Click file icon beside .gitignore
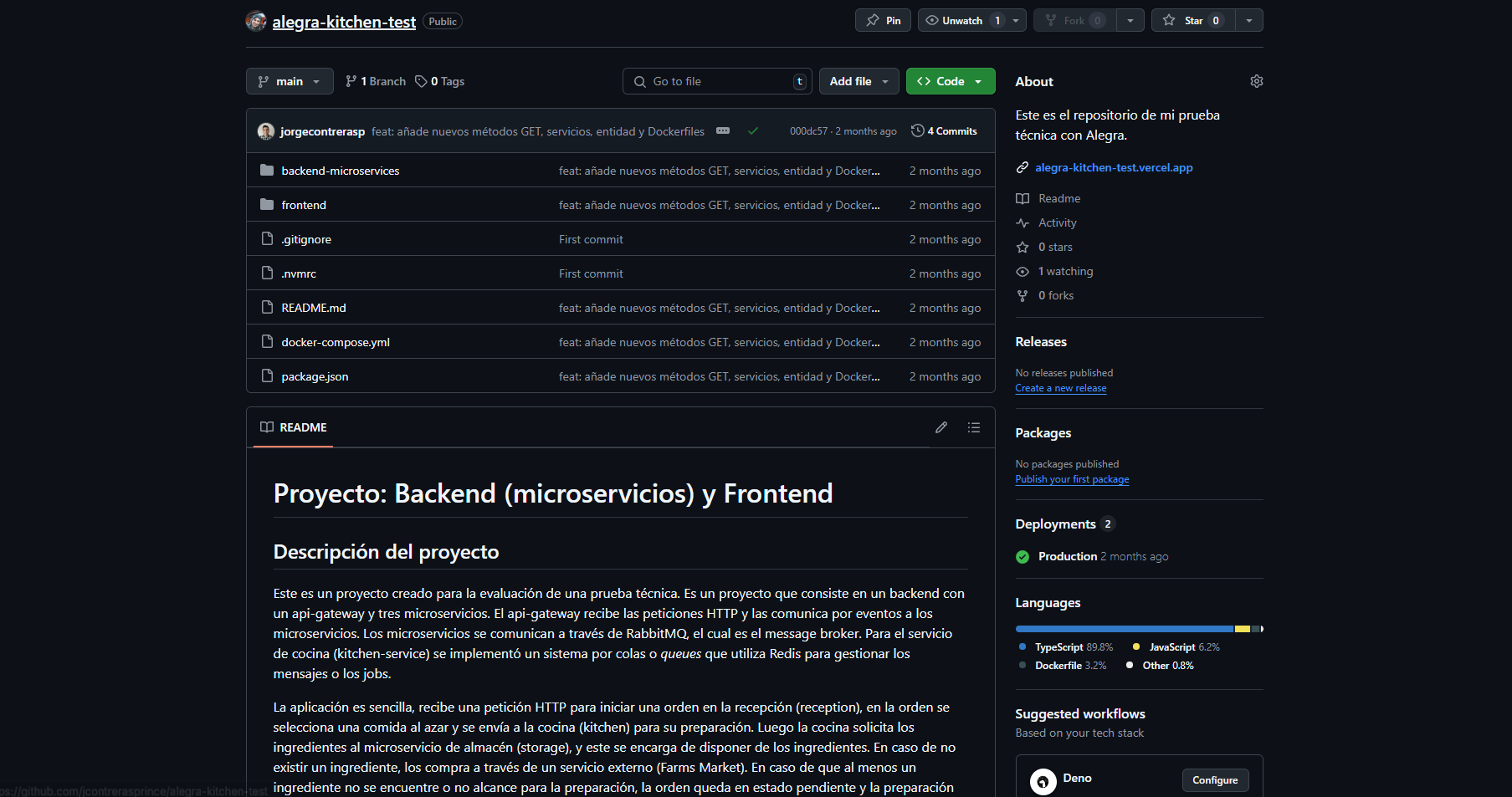 coord(267,238)
